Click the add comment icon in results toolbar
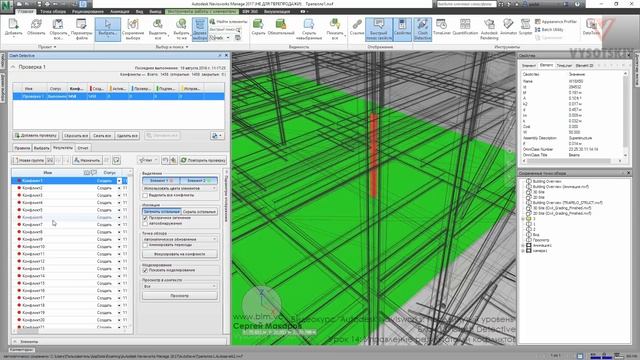640x360 pixels. [x=116, y=160]
